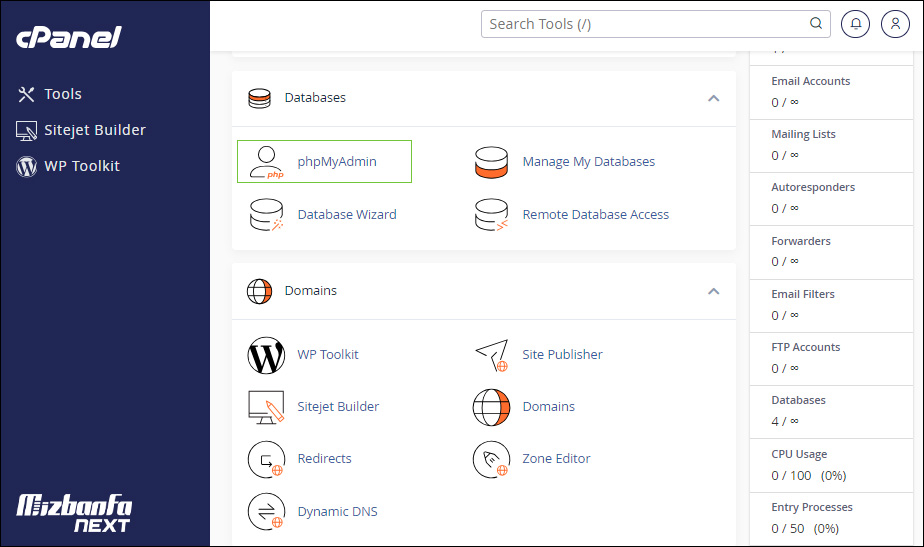Click WordPress icon beside WP Toolkit in sidebar
924x547 pixels.
(26, 167)
